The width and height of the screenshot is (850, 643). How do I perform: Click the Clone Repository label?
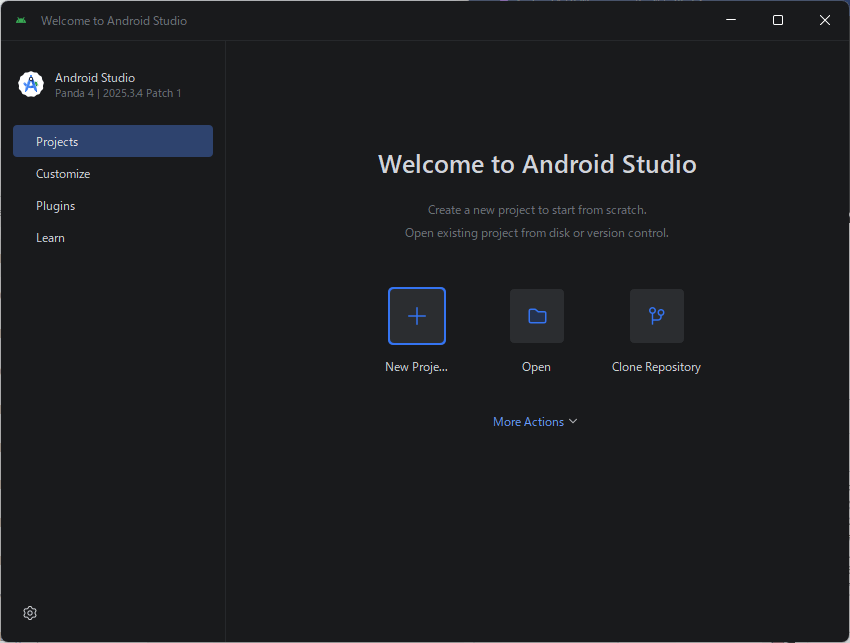pyautogui.click(x=656, y=367)
